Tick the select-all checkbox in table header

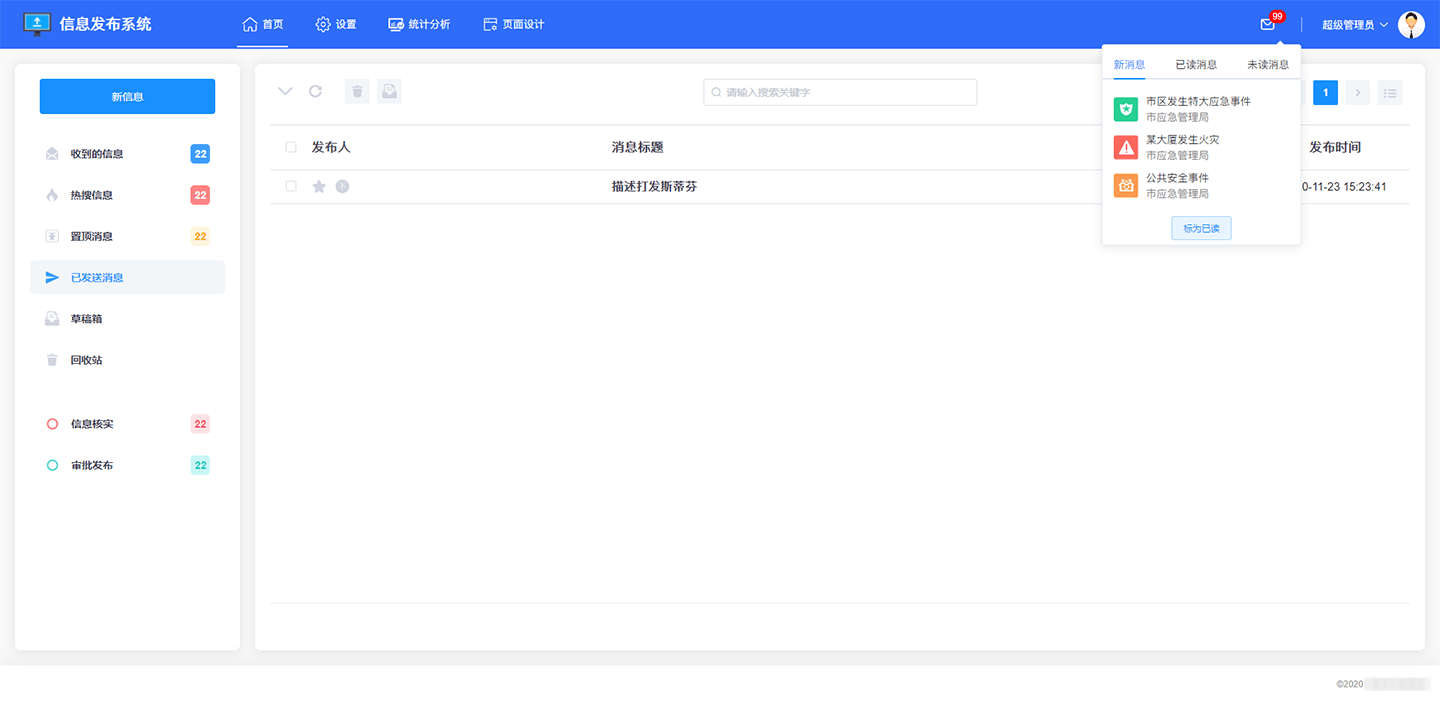coord(291,147)
